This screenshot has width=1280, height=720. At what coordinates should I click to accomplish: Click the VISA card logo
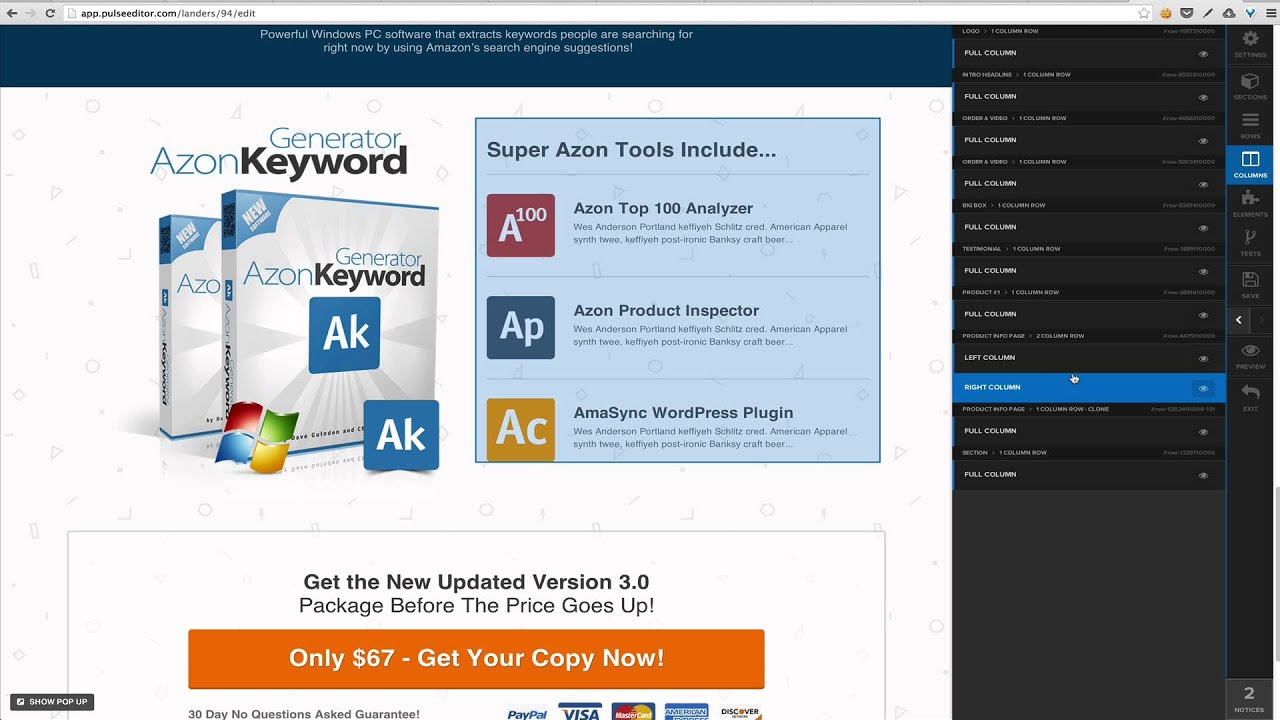click(580, 712)
